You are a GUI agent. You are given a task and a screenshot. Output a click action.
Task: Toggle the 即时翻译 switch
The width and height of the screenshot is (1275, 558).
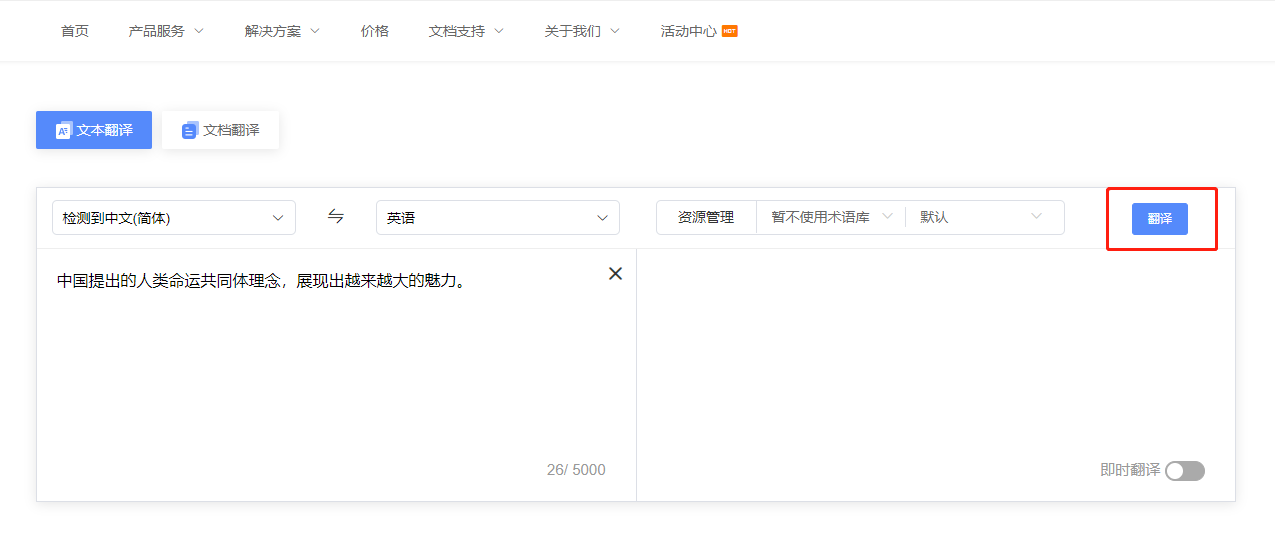[x=1184, y=471]
